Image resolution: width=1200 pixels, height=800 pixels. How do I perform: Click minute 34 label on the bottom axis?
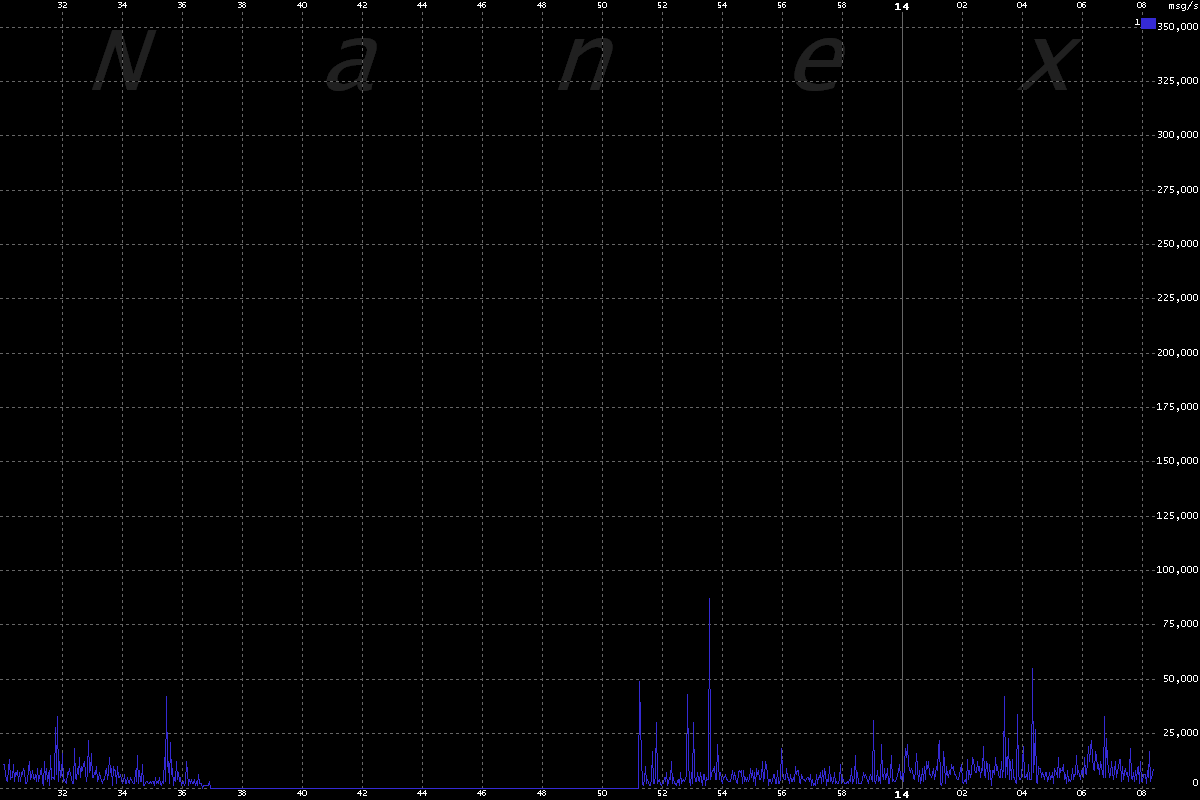122,794
